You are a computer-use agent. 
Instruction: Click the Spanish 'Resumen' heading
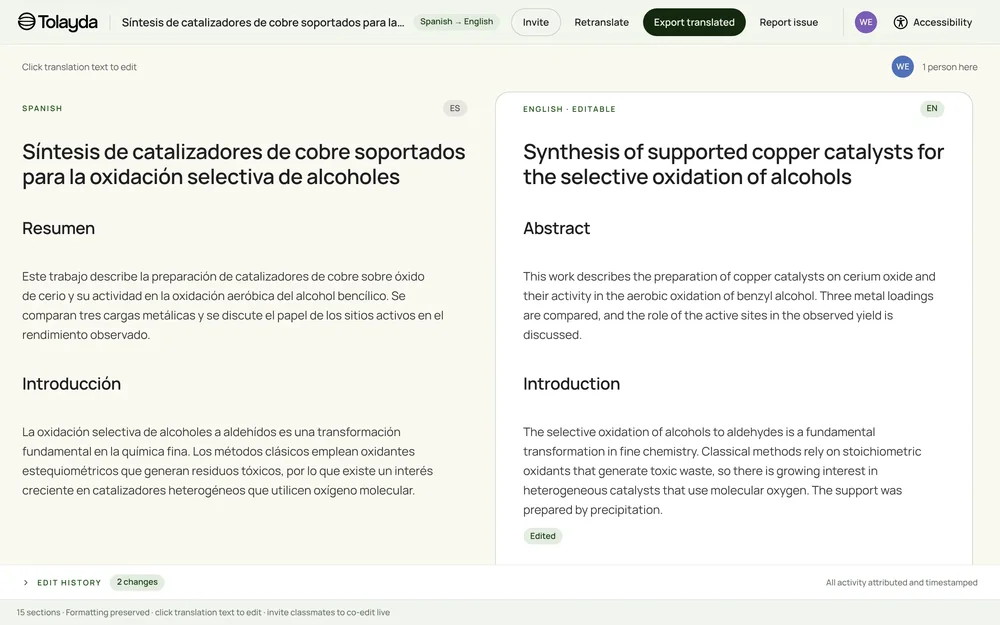59,228
